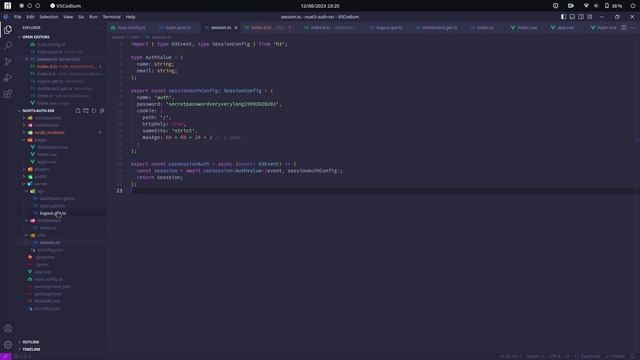Open the Selection menu
The width and height of the screenshot is (640, 360).
[49, 17]
